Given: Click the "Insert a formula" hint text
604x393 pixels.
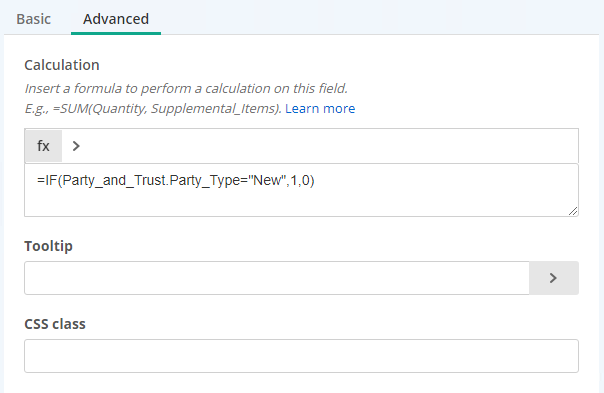Looking at the screenshot, I should coord(186,89).
